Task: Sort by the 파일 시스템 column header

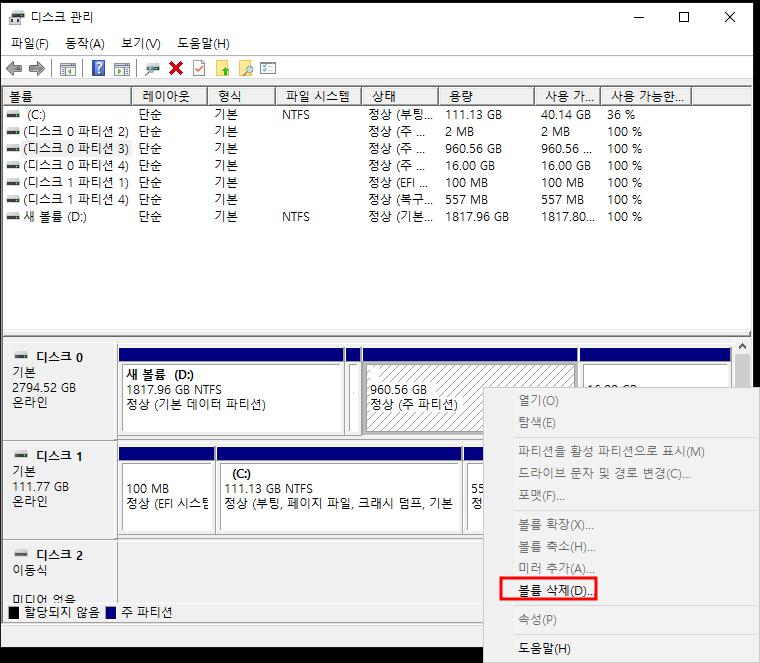Action: tap(318, 96)
